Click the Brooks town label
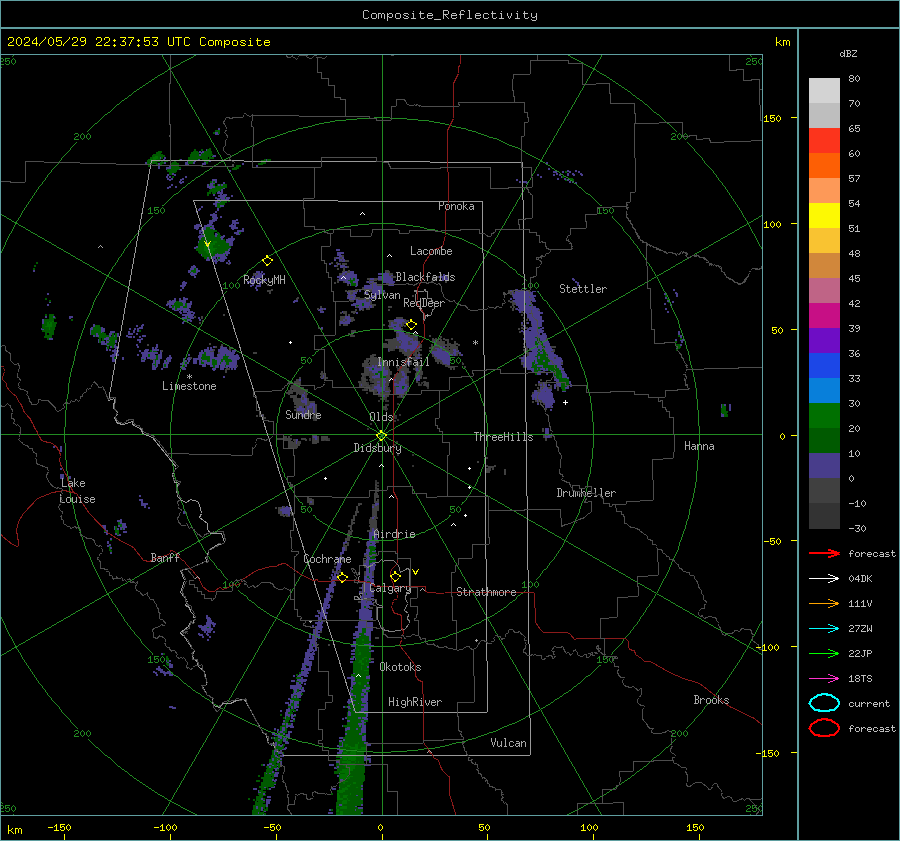This screenshot has height=841, width=900. pos(711,700)
